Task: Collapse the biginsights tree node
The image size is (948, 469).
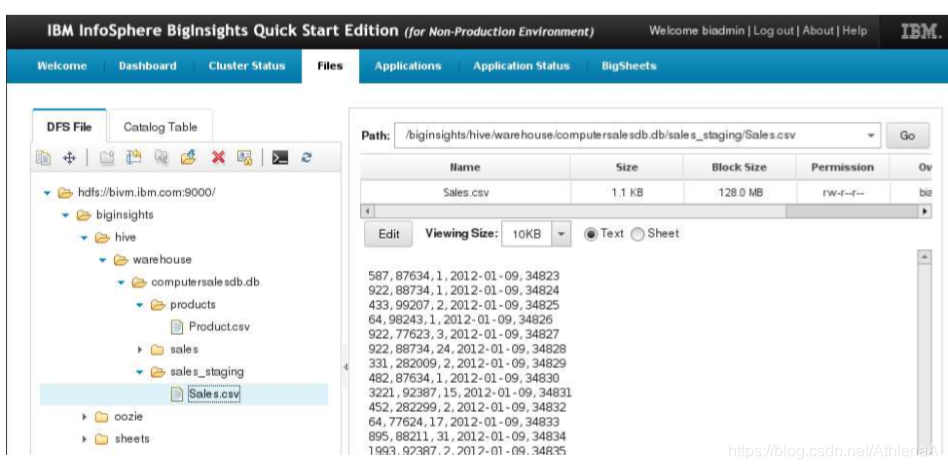Action: pyautogui.click(x=66, y=216)
